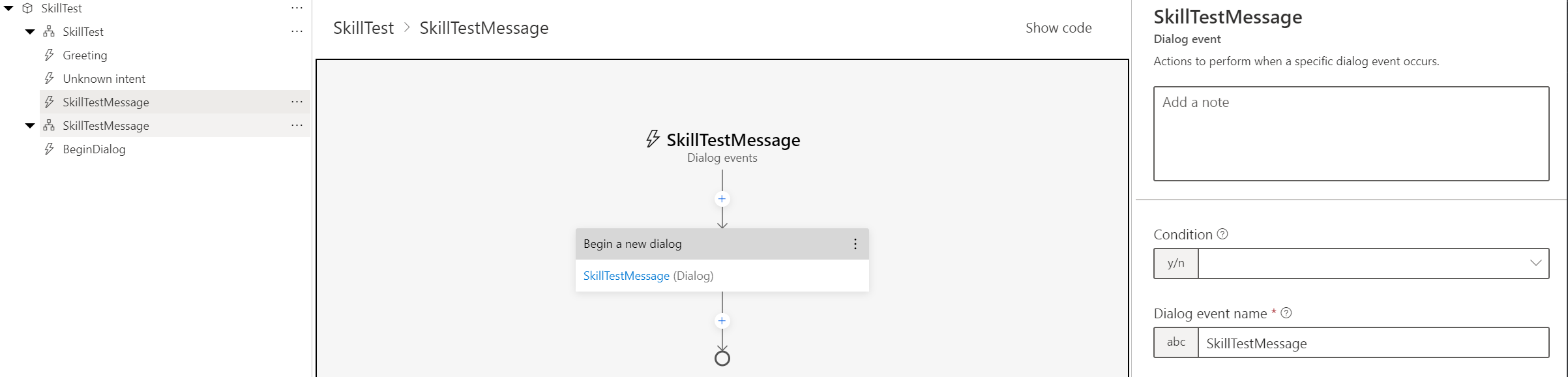The height and width of the screenshot is (377, 1568).
Task: Click the plus button below Begin a new dialog
Action: [x=722, y=320]
